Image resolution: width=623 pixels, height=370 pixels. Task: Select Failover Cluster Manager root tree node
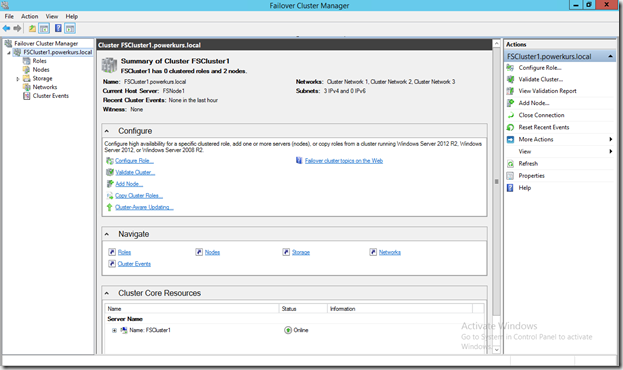coord(46,43)
